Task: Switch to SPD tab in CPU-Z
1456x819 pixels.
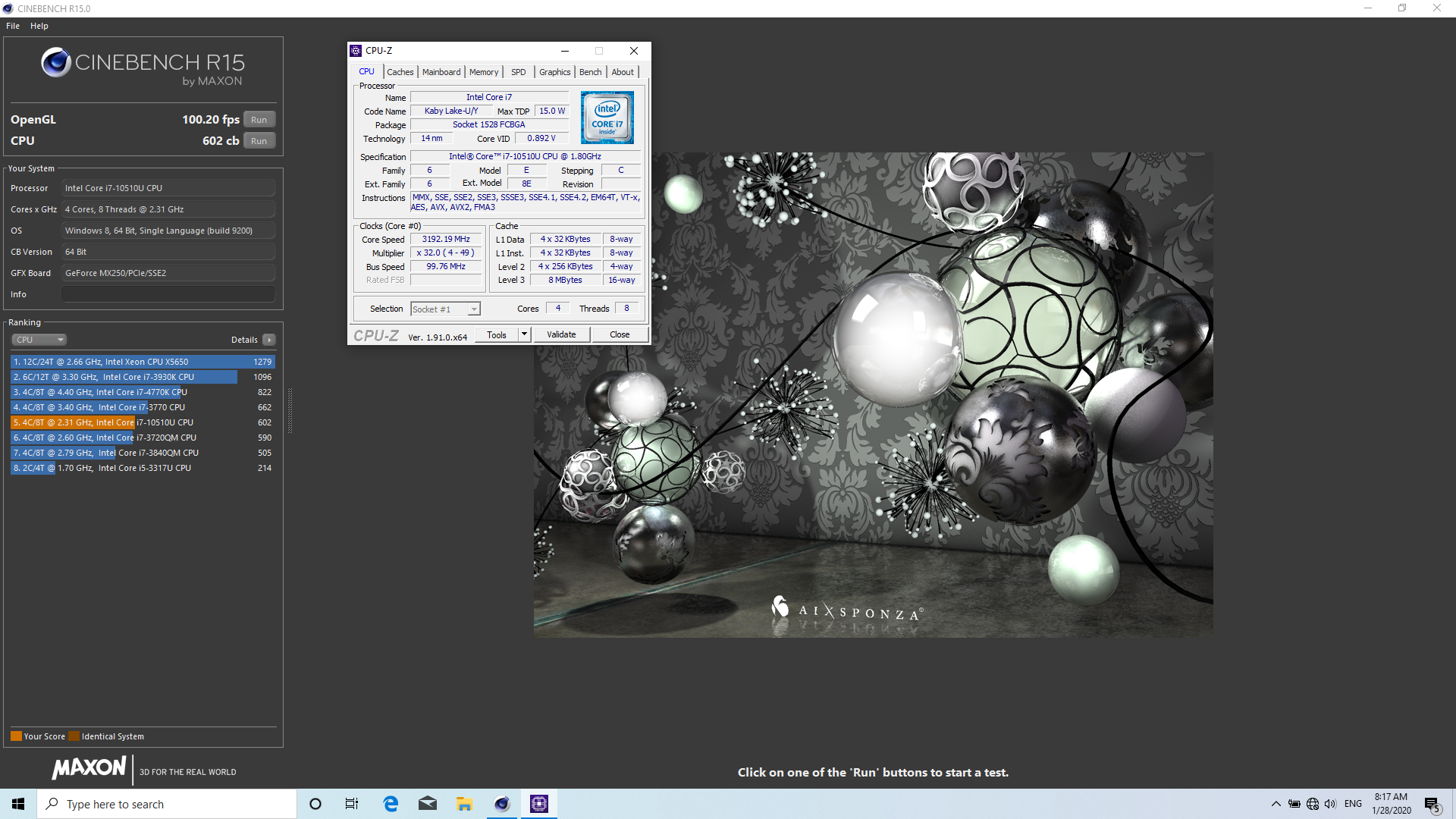Action: coord(519,72)
